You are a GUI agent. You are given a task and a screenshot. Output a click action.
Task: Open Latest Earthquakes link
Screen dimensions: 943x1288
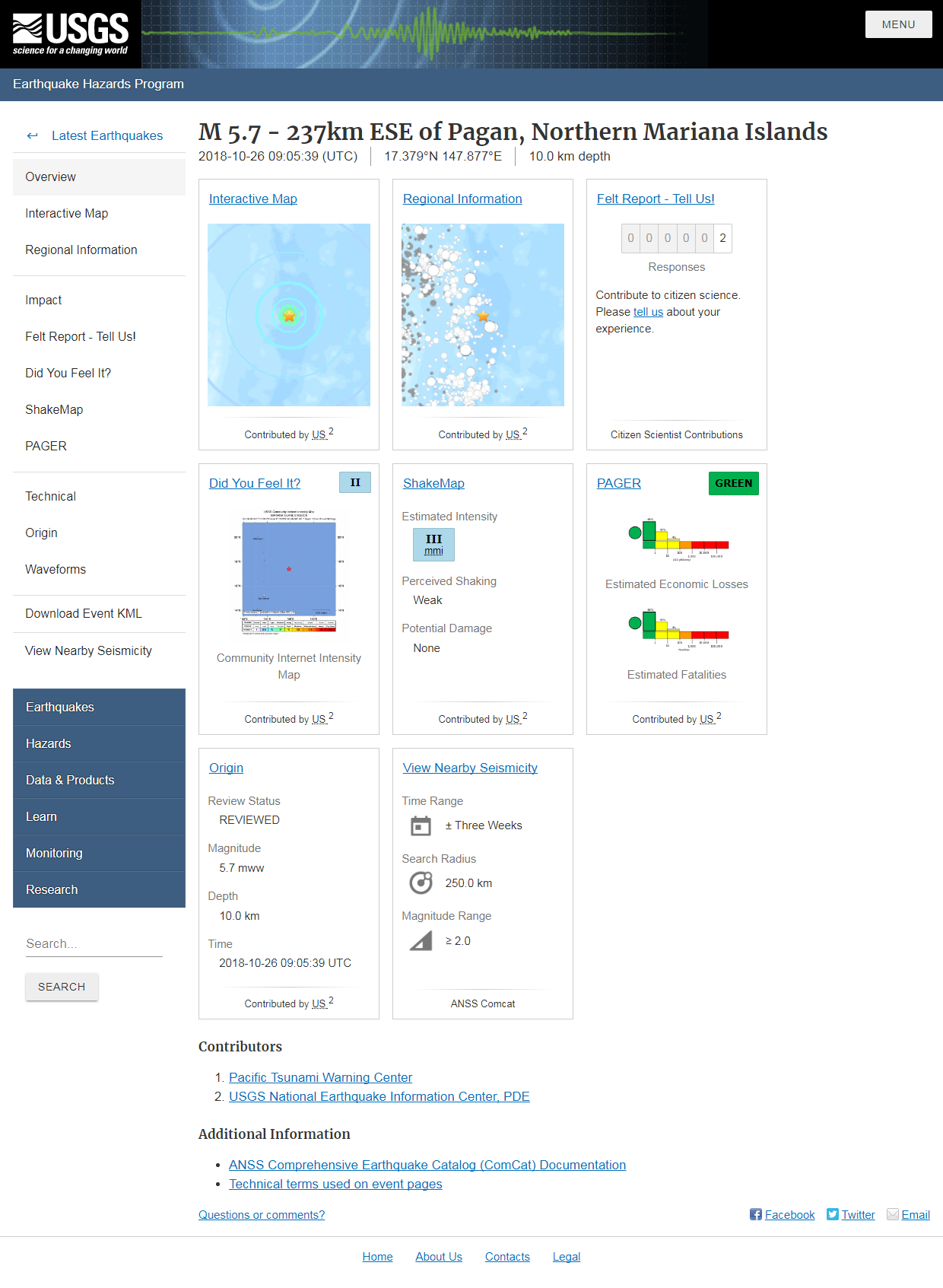click(107, 135)
